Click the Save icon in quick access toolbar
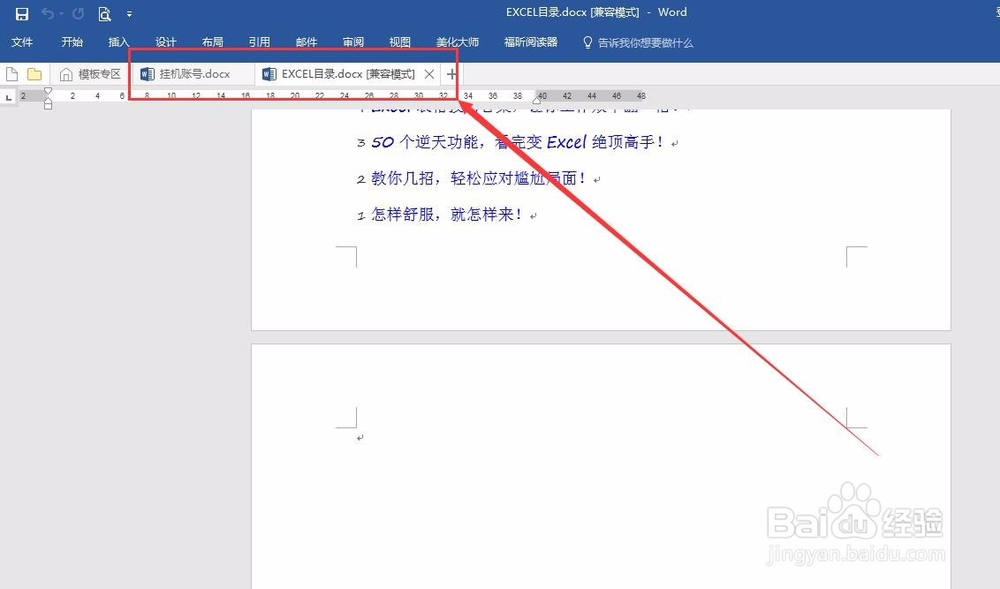This screenshot has height=589, width=1000. click(x=22, y=13)
